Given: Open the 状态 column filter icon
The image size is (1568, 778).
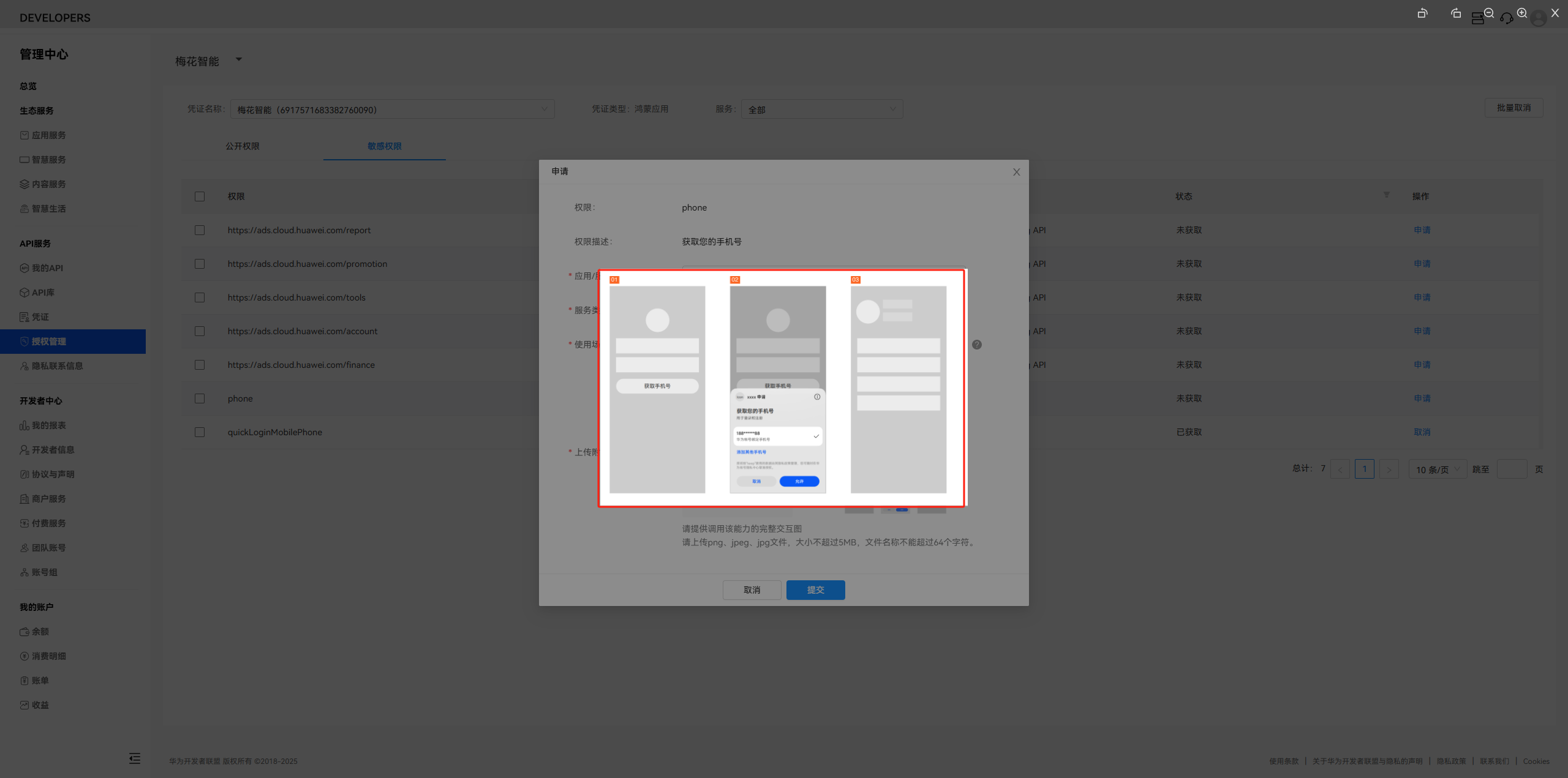Looking at the screenshot, I should (1386, 195).
